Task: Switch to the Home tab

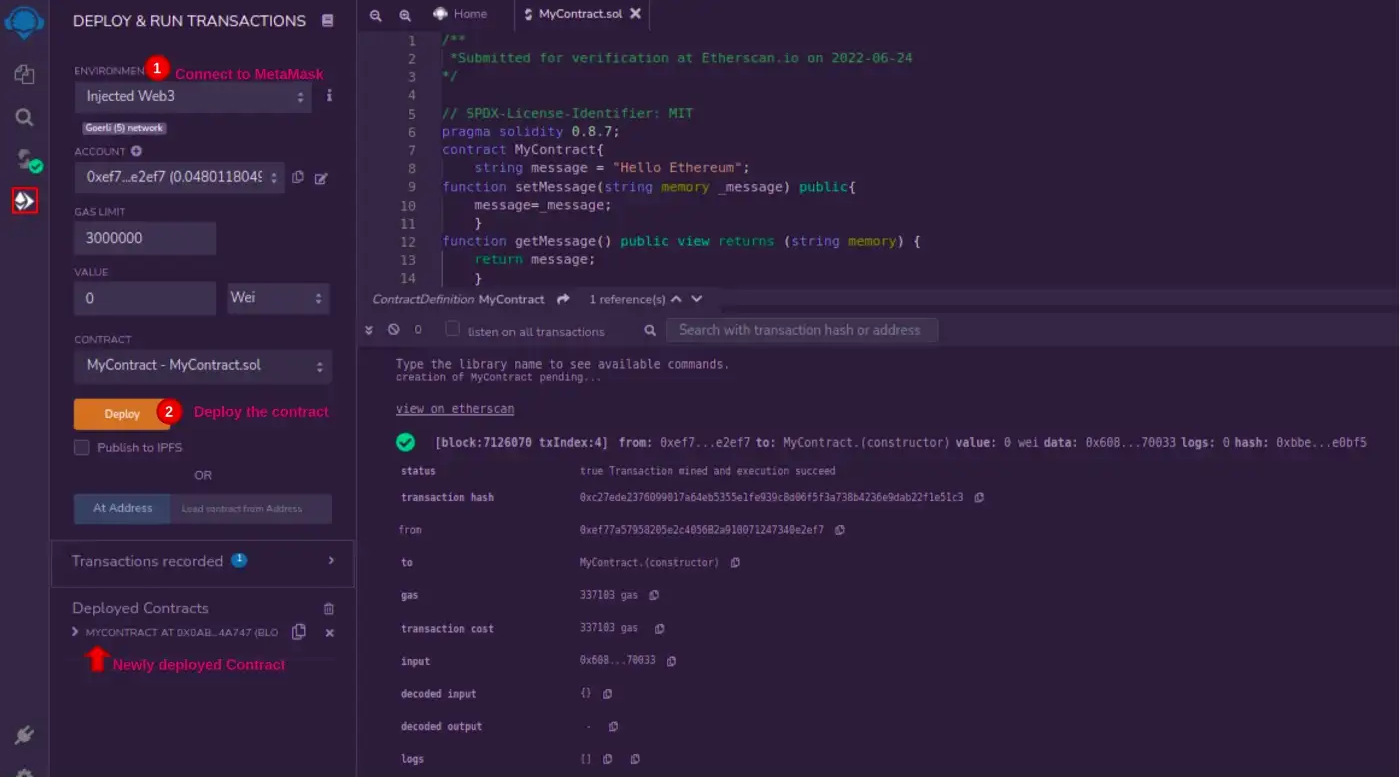Action: tap(460, 14)
